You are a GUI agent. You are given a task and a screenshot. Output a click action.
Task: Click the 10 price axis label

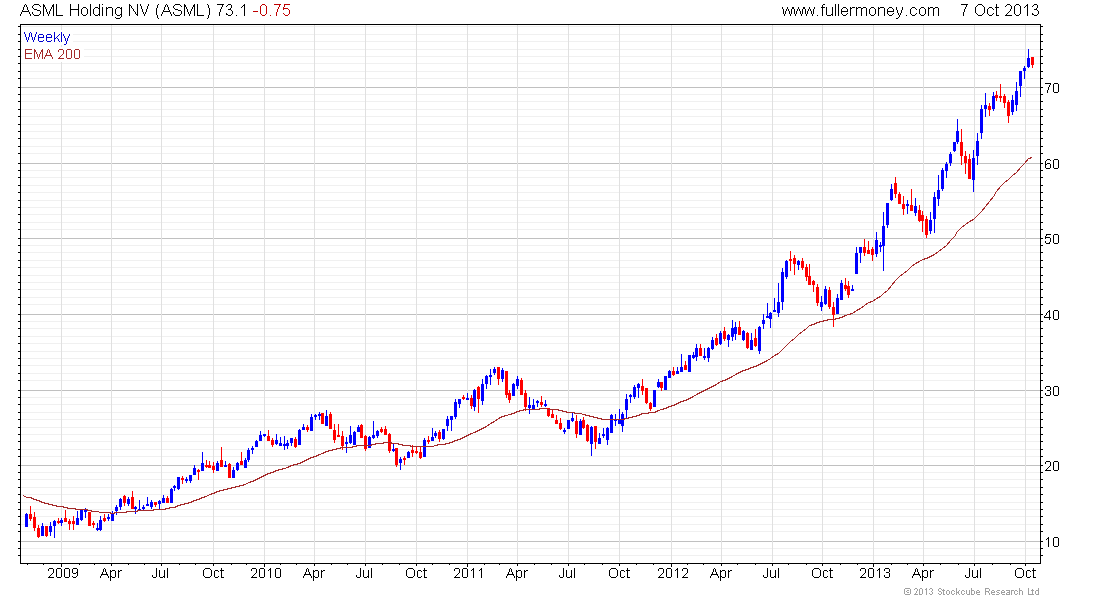(1052, 542)
